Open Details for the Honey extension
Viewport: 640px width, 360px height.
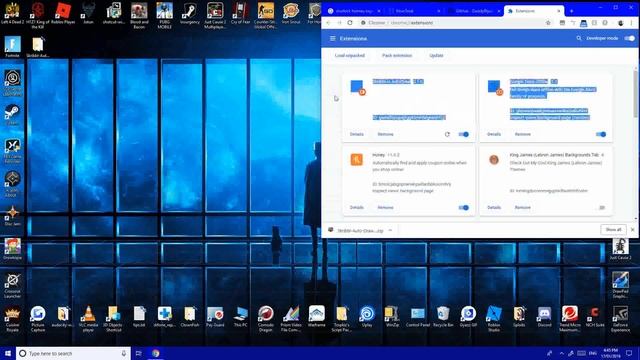tap(356, 208)
